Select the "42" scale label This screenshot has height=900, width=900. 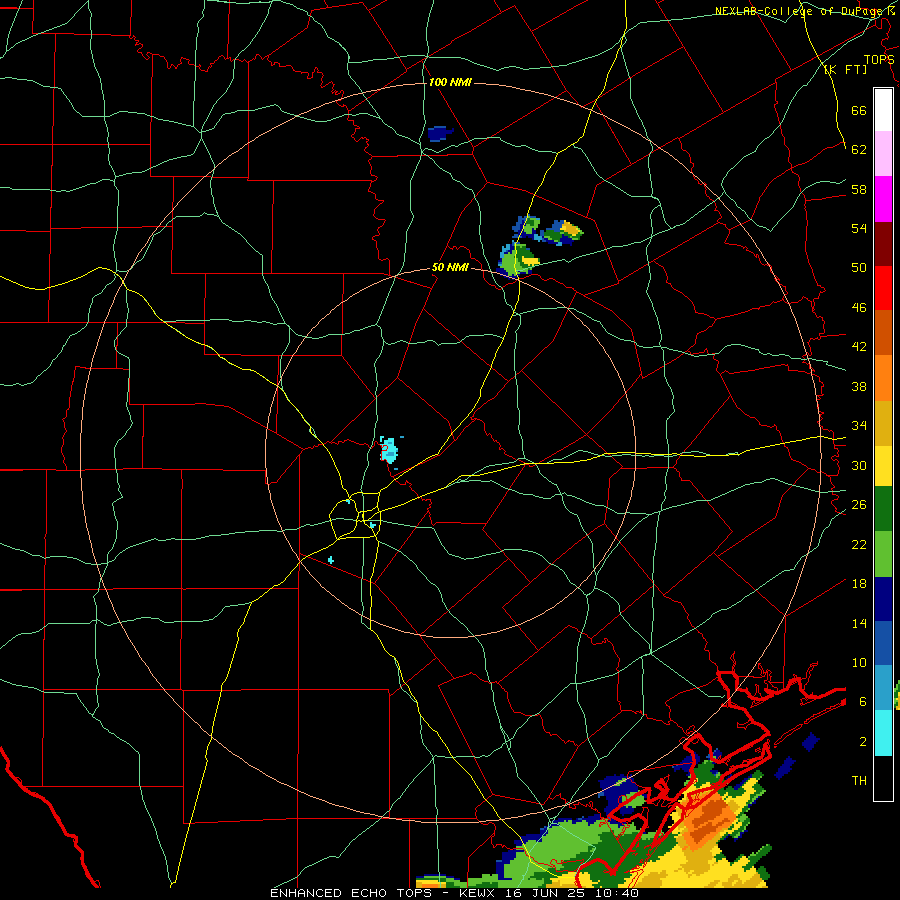pos(859,347)
